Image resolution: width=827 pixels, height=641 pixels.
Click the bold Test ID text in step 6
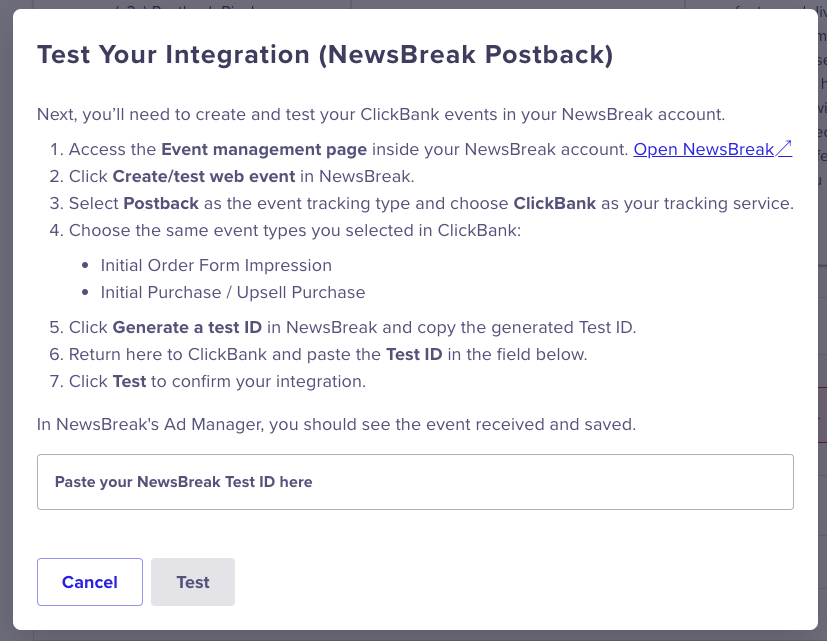tap(412, 355)
